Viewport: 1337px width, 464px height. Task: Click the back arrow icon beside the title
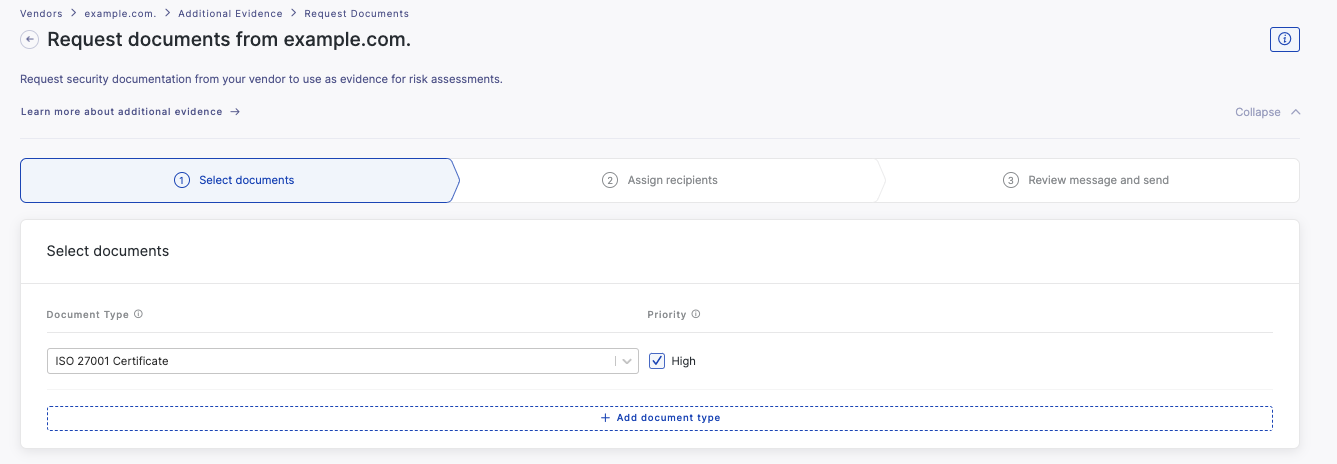(x=30, y=40)
